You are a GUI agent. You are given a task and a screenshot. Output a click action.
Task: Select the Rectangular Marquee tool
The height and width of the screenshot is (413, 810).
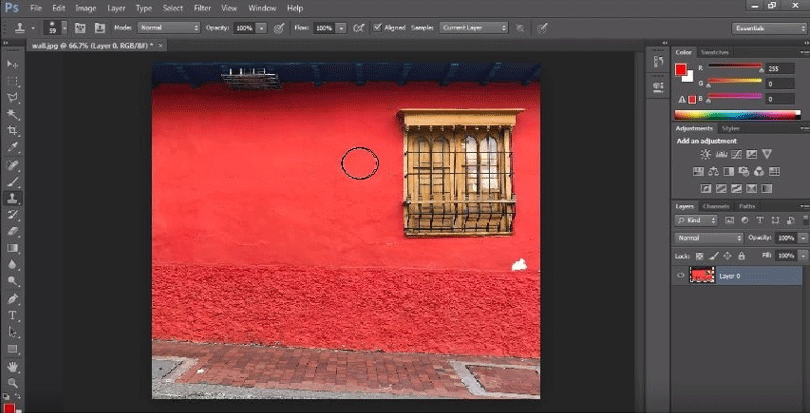coord(12,81)
